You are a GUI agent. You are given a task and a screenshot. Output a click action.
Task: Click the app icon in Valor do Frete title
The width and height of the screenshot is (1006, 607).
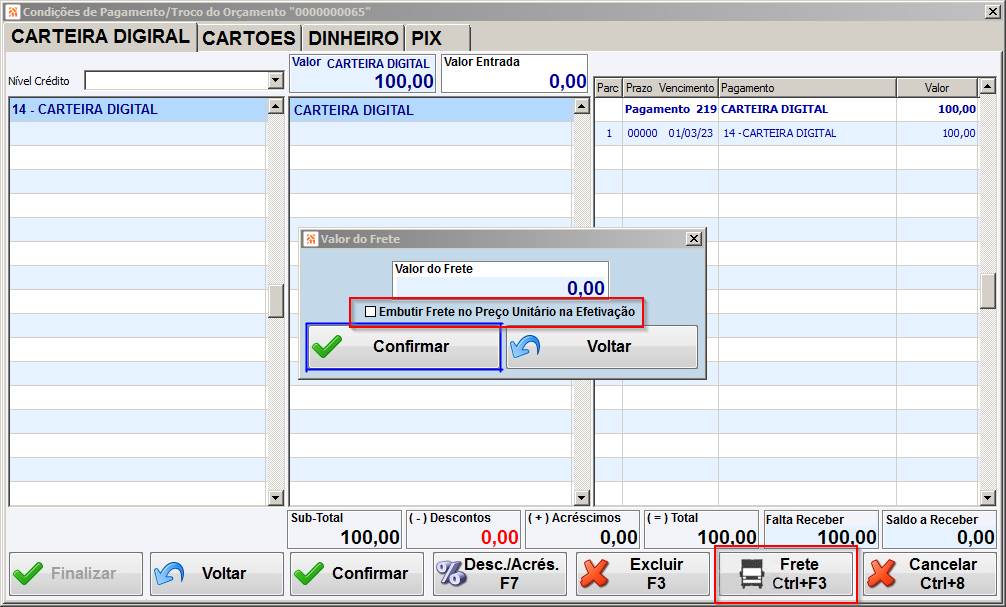[x=311, y=239]
